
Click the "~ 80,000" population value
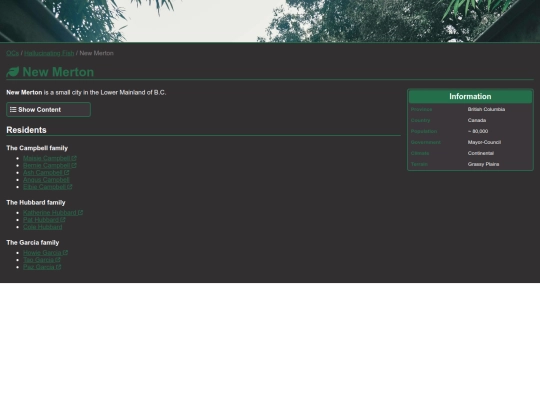pyautogui.click(x=478, y=131)
